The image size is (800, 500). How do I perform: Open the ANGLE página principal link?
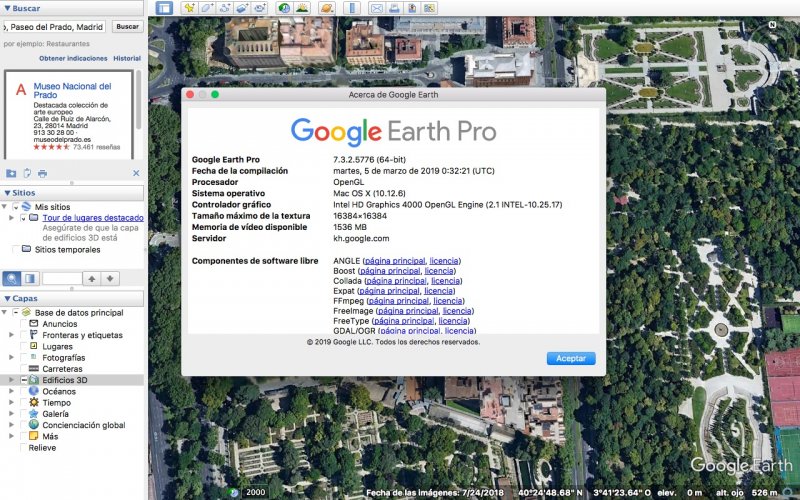pyautogui.click(x=393, y=261)
